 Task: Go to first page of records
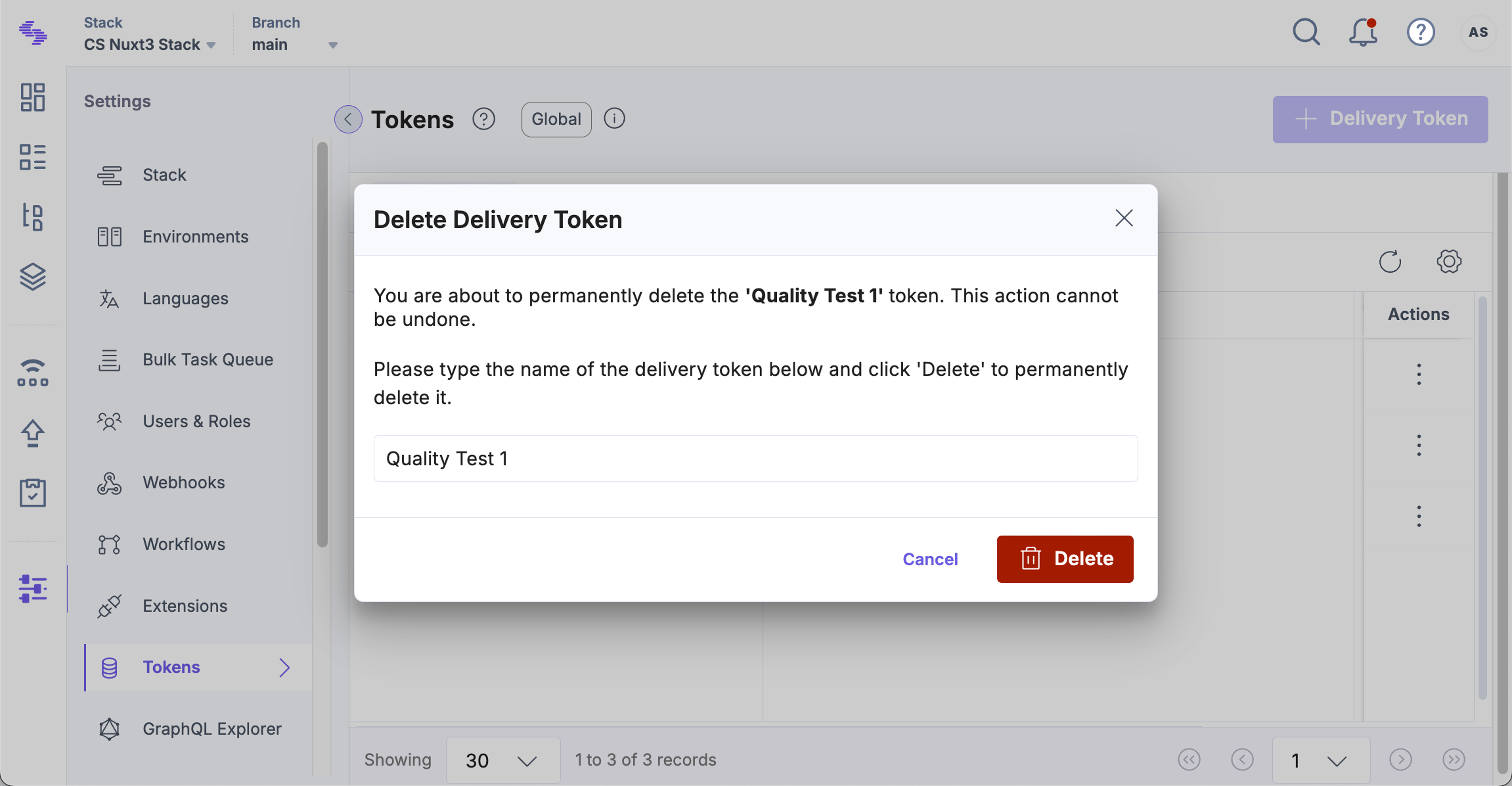tap(1189, 760)
